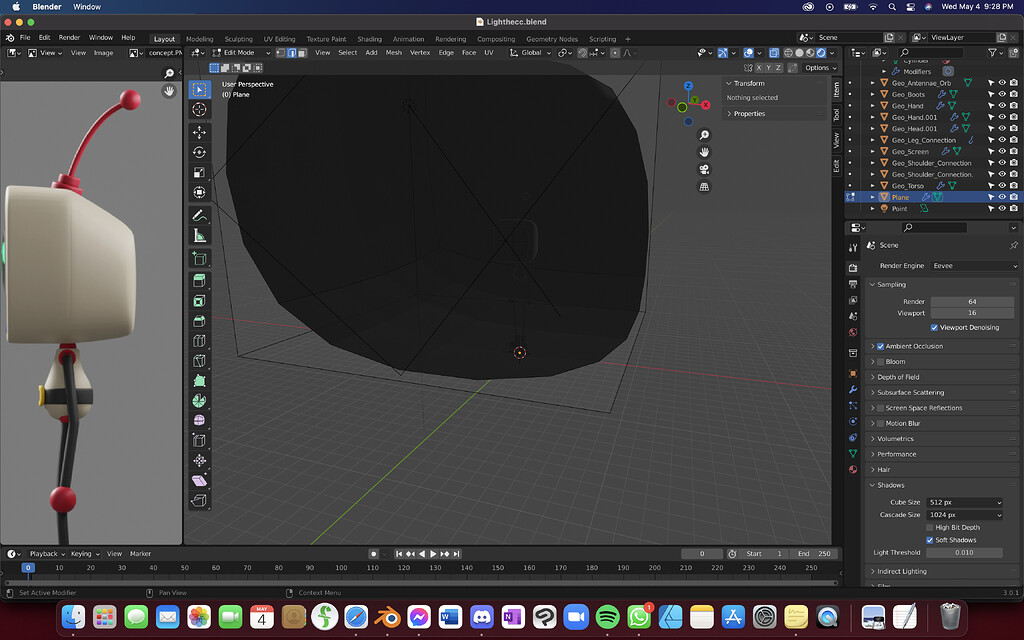Open Material properties tab icon

click(x=853, y=470)
